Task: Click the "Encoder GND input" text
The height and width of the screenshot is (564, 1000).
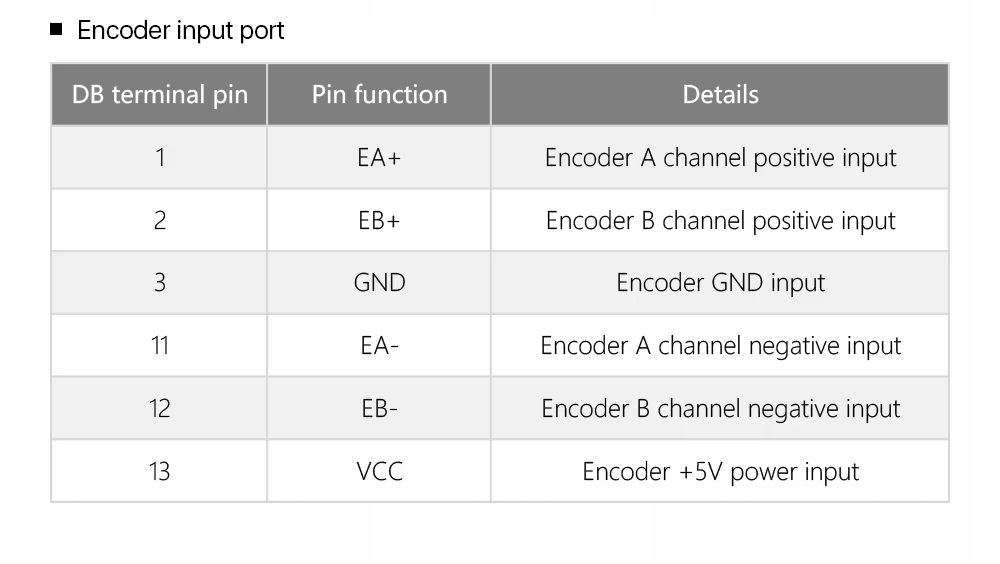Action: tap(720, 283)
